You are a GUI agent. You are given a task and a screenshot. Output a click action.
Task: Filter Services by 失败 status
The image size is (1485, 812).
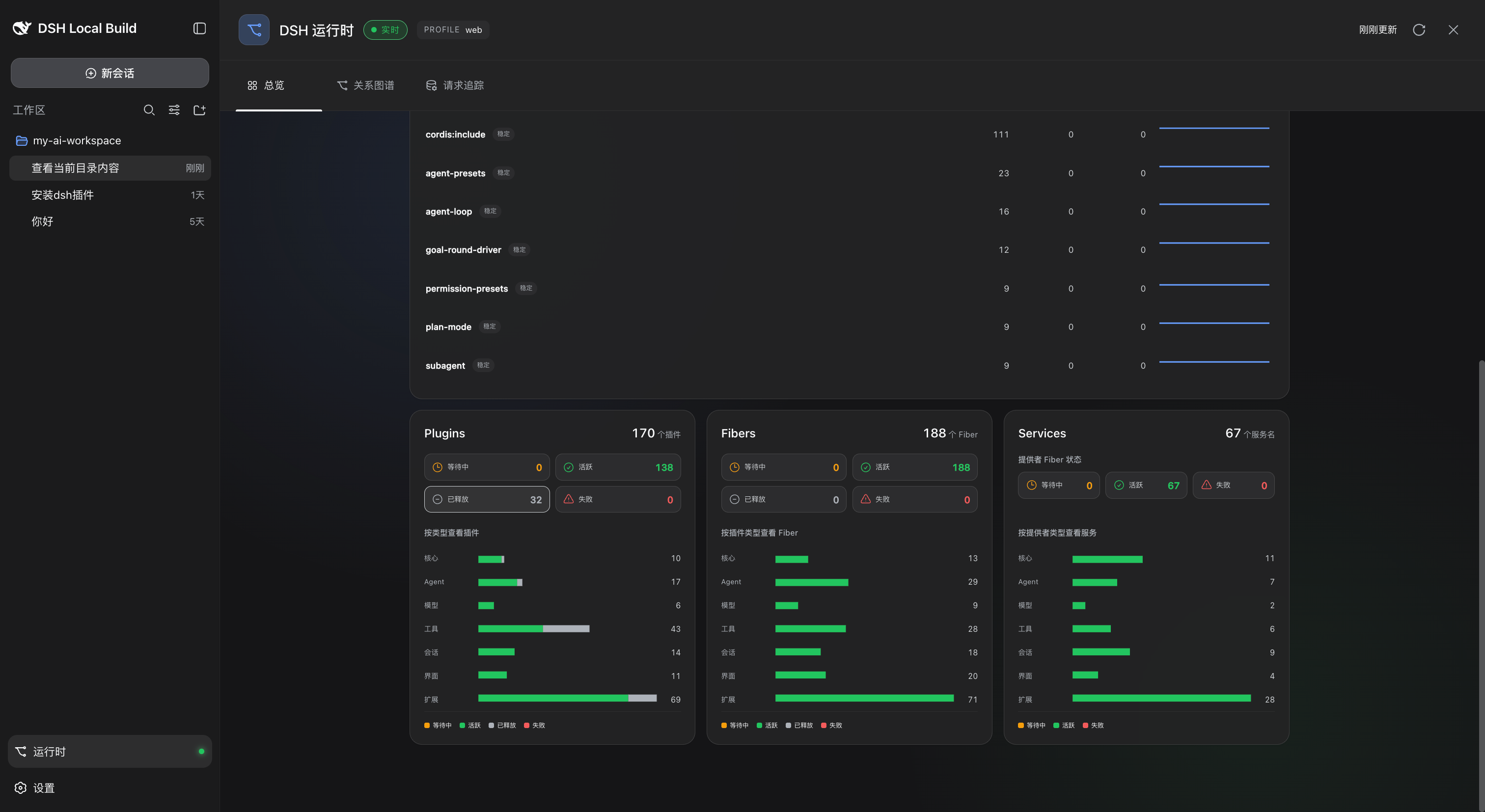(x=1233, y=485)
